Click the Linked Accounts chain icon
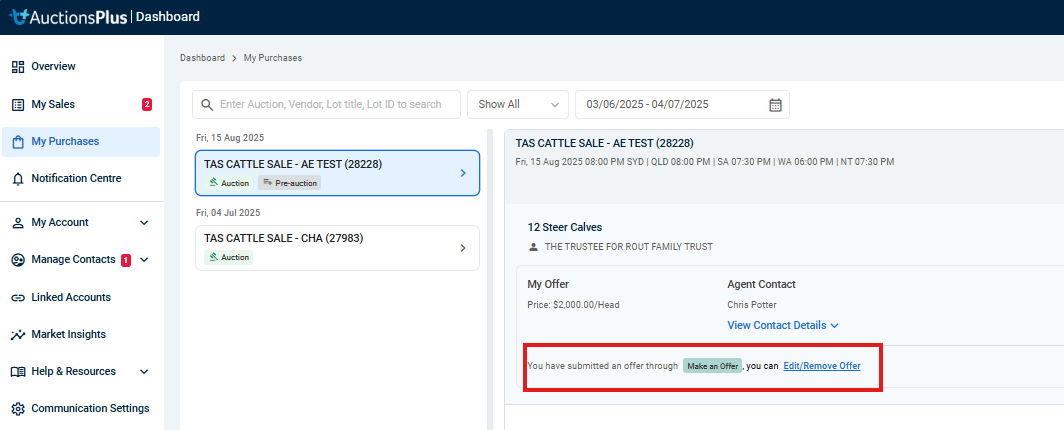The image size is (1064, 430). (x=18, y=297)
